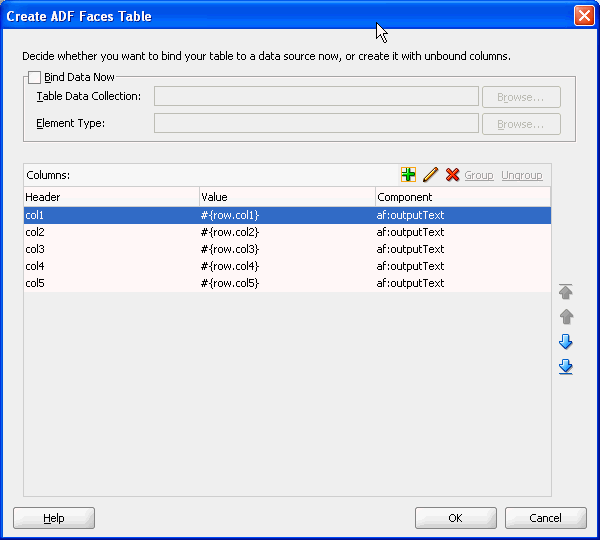Click the Component column heading
Image resolution: width=600 pixels, height=540 pixels.
[x=463, y=197]
